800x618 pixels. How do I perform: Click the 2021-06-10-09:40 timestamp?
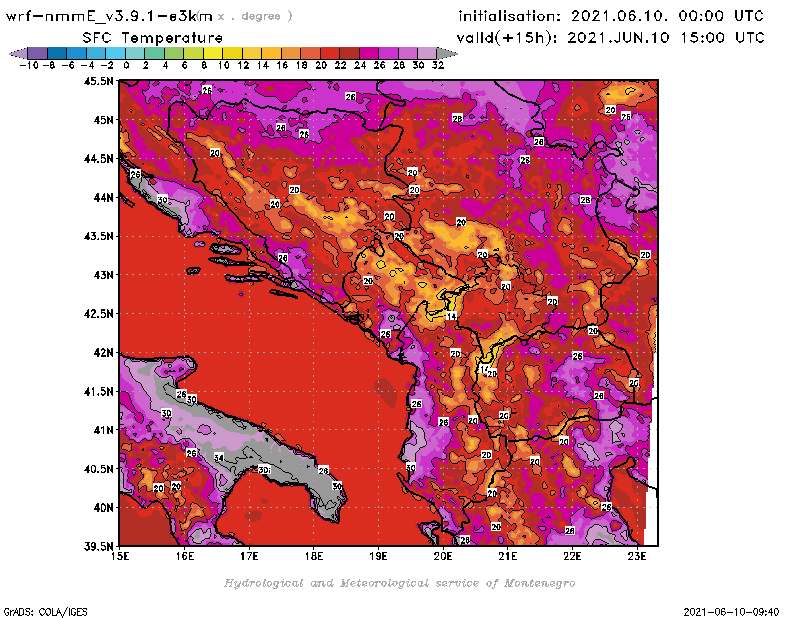coord(731,611)
